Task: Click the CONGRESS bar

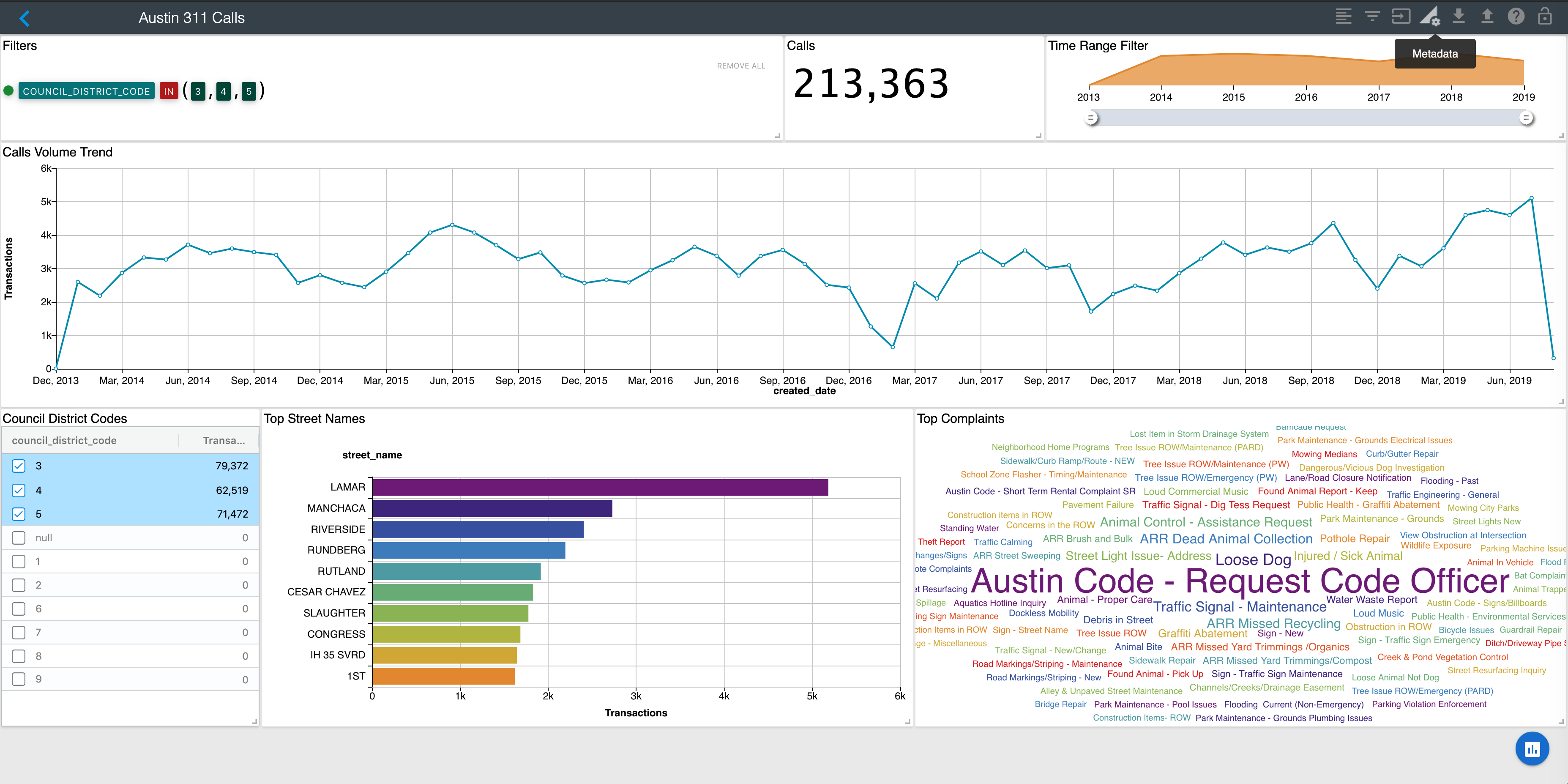Action: tap(446, 634)
